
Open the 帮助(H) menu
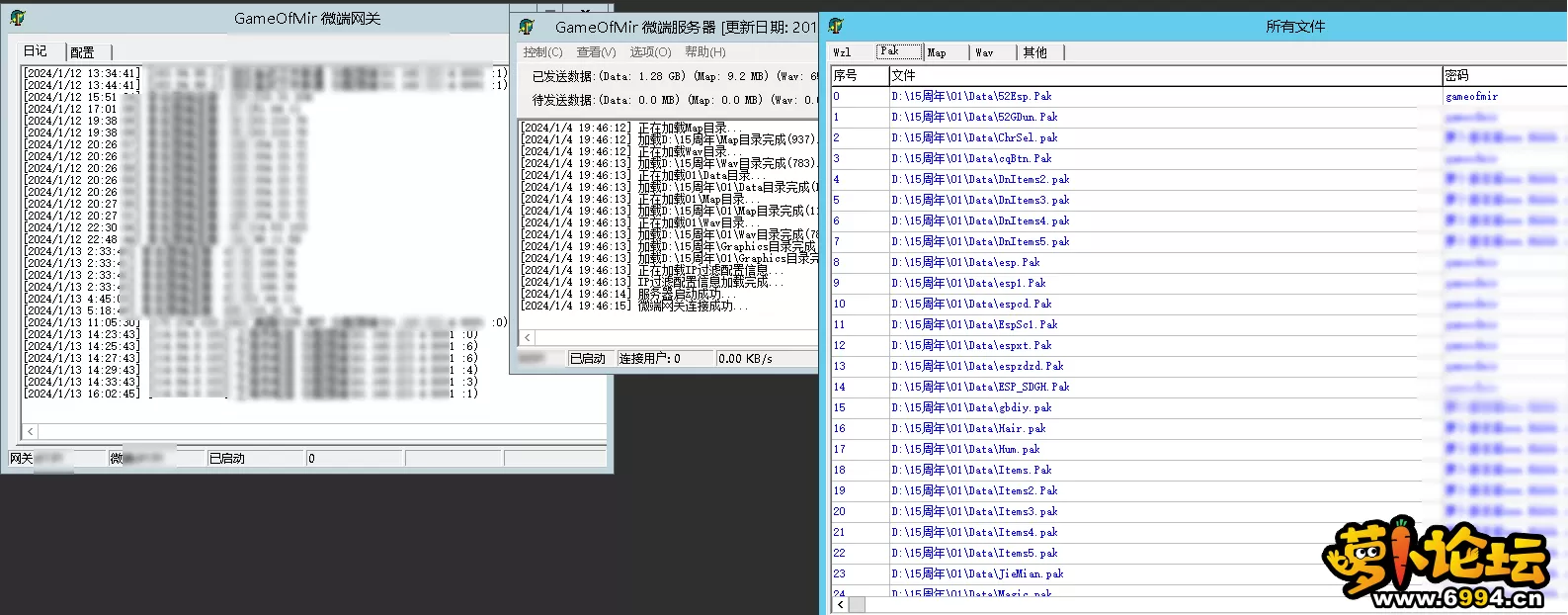click(705, 52)
